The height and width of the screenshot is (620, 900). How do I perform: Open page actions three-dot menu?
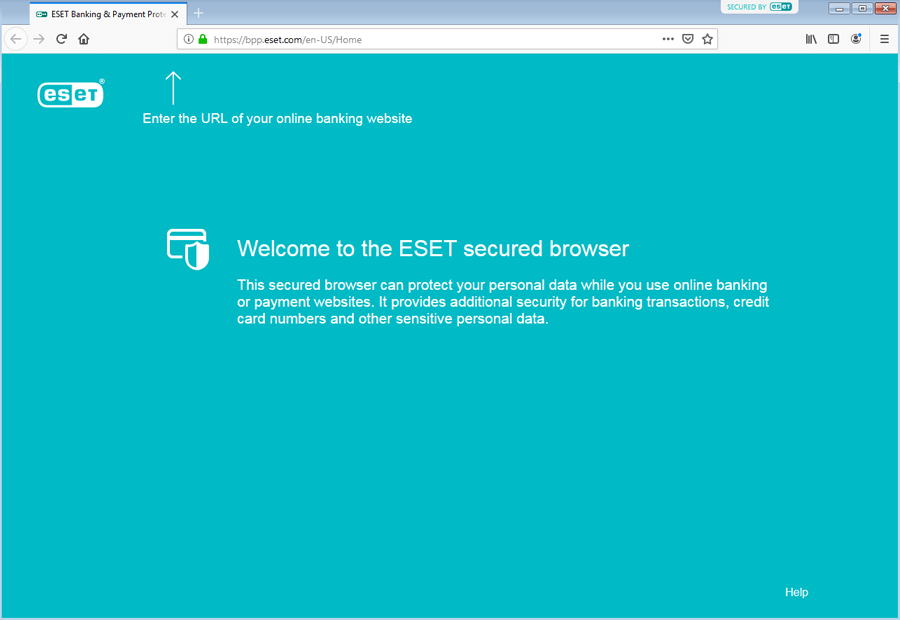668,39
